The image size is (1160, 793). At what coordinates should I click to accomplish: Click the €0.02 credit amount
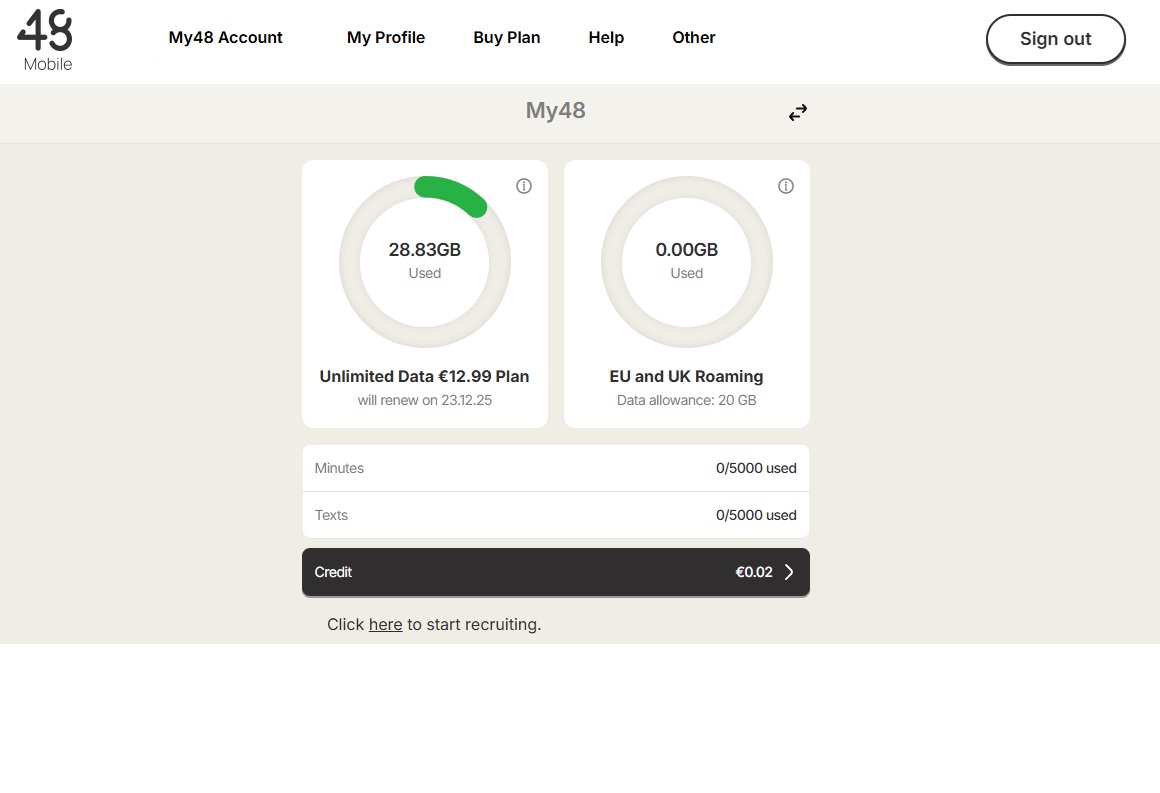[754, 572]
